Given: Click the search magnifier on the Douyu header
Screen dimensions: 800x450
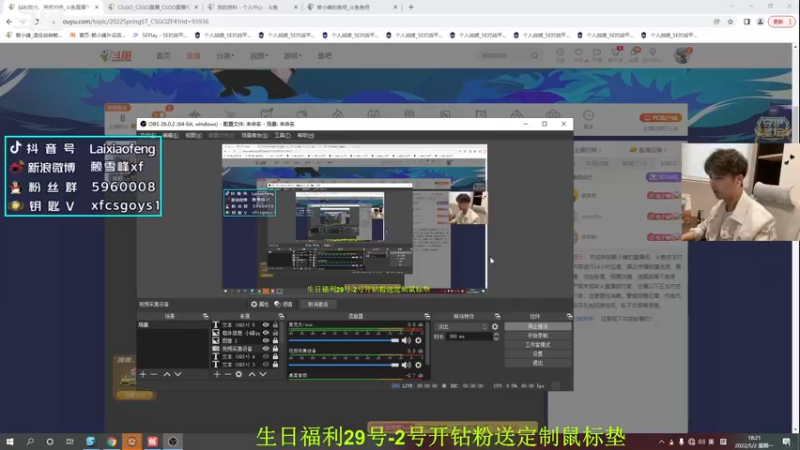Looking at the screenshot, I should (534, 55).
